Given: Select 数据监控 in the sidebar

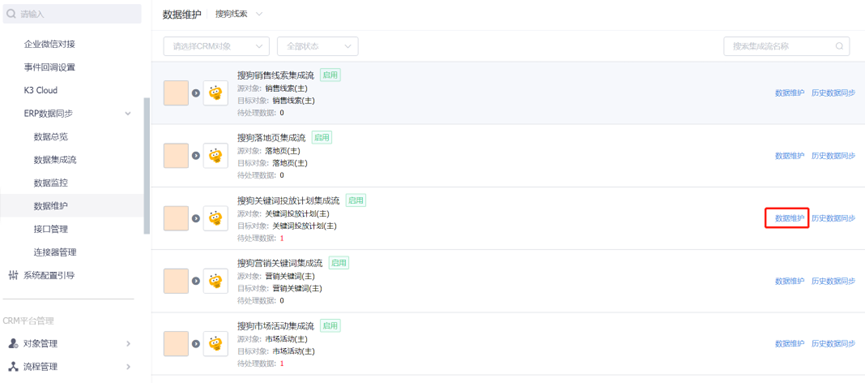Looking at the screenshot, I should [x=51, y=183].
